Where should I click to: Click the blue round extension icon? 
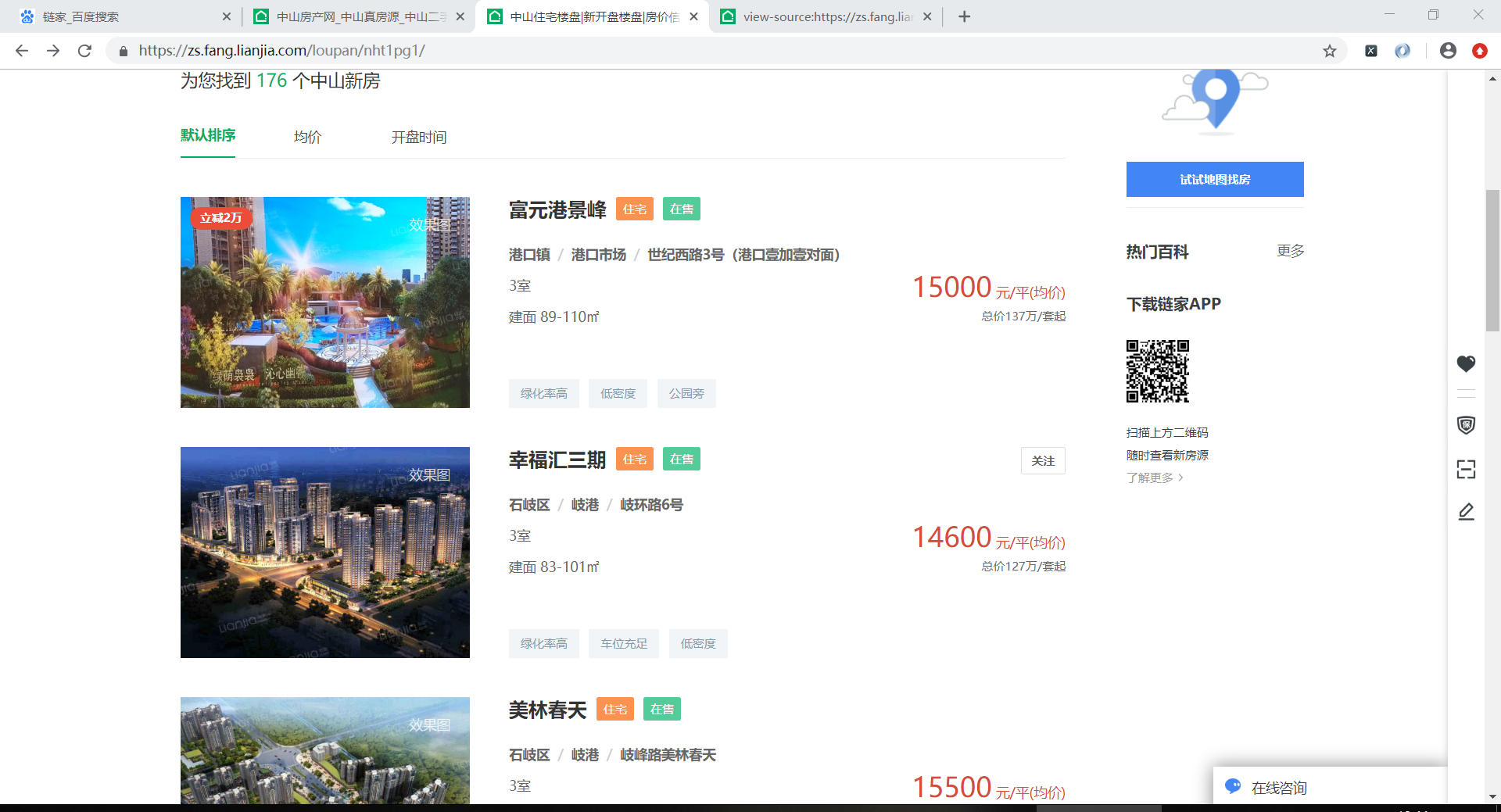click(1402, 51)
